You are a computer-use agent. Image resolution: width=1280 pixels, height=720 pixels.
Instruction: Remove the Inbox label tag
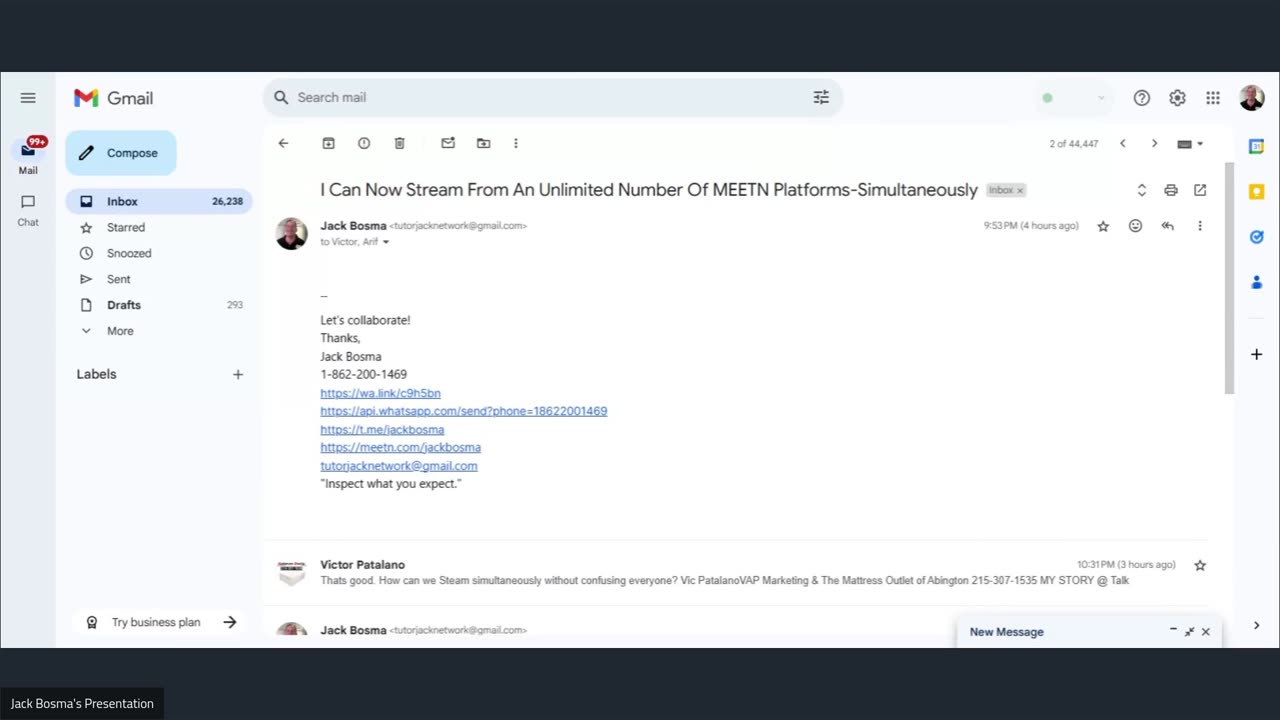point(1020,190)
